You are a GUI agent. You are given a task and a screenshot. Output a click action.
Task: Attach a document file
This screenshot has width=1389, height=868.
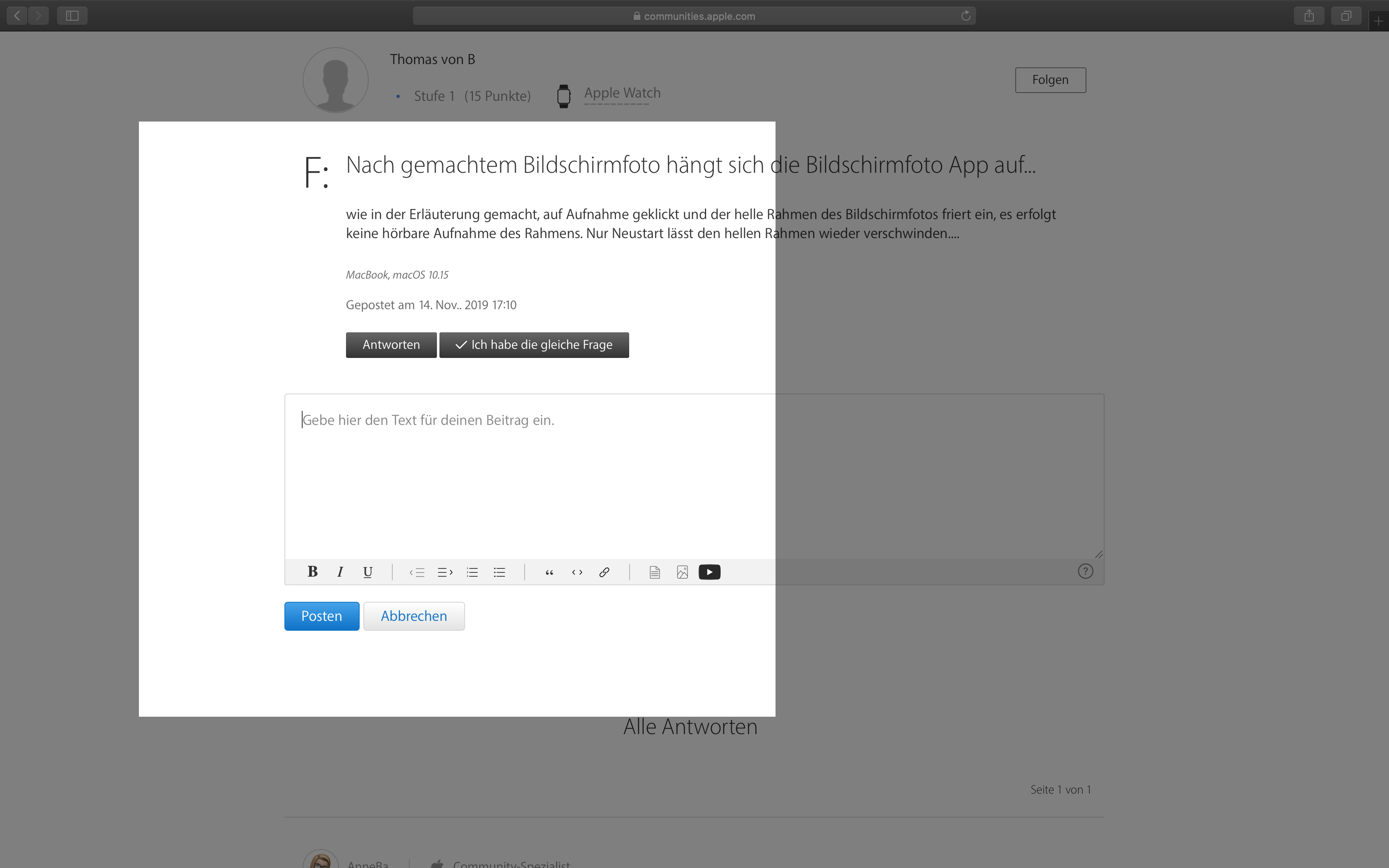tap(654, 572)
